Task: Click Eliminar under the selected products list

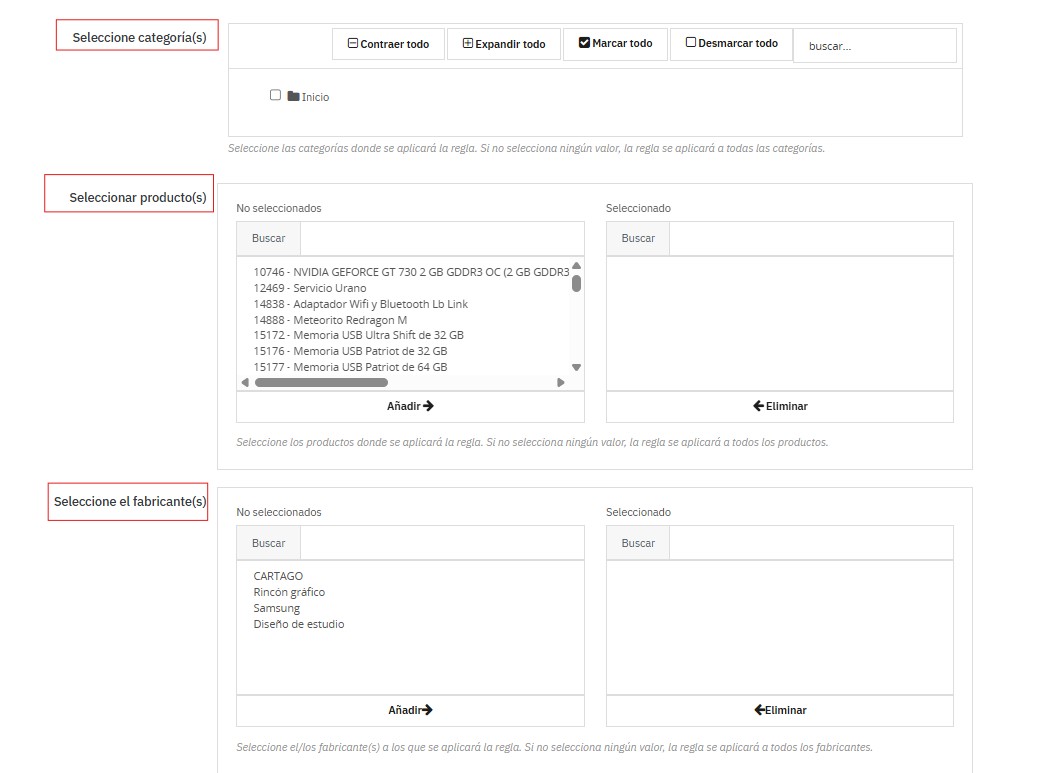Action: tap(780, 407)
